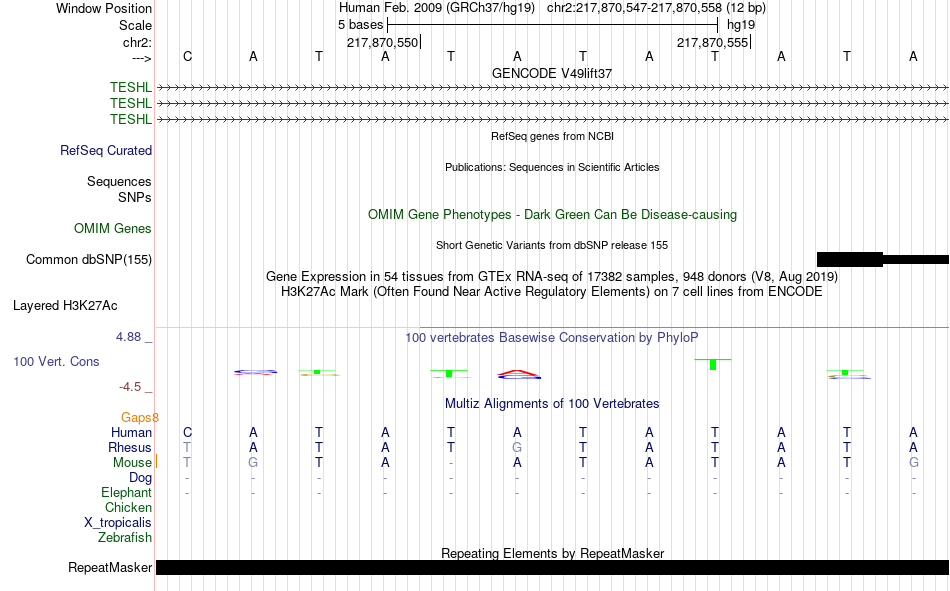Screen dimensions: 950x591
Task: Click the Rhesus G mismatch base
Action: 517,447
